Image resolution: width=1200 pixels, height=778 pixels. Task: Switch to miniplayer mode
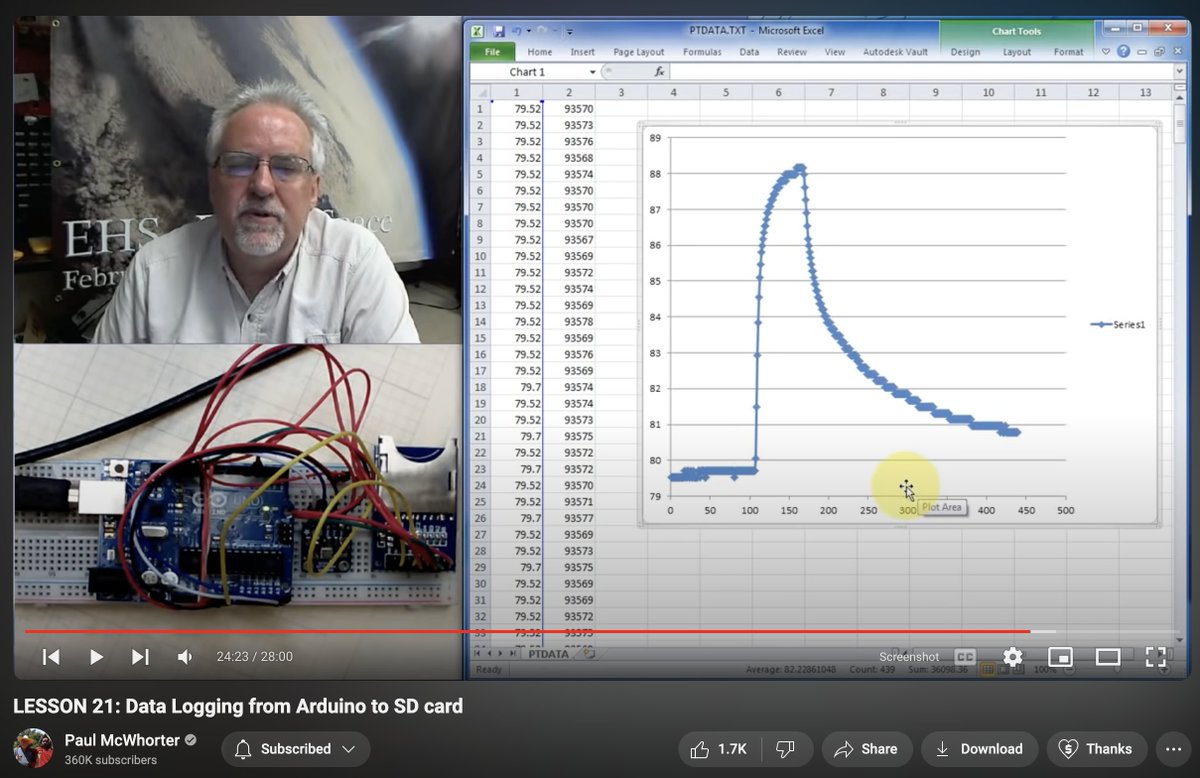click(x=1060, y=657)
